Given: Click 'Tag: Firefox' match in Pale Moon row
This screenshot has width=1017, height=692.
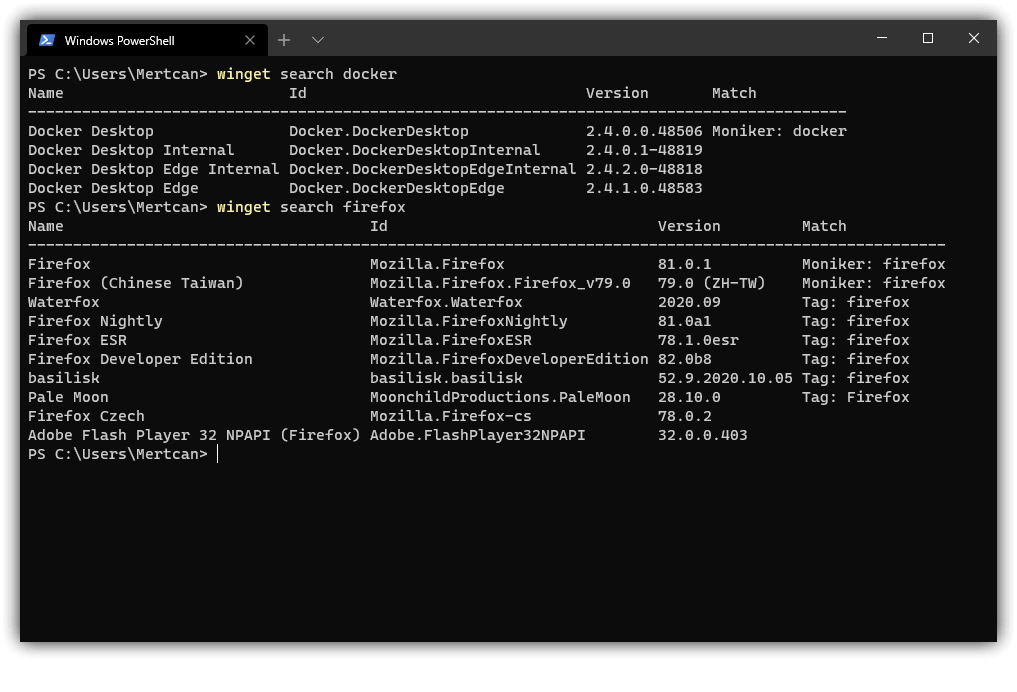Looking at the screenshot, I should coord(855,397).
